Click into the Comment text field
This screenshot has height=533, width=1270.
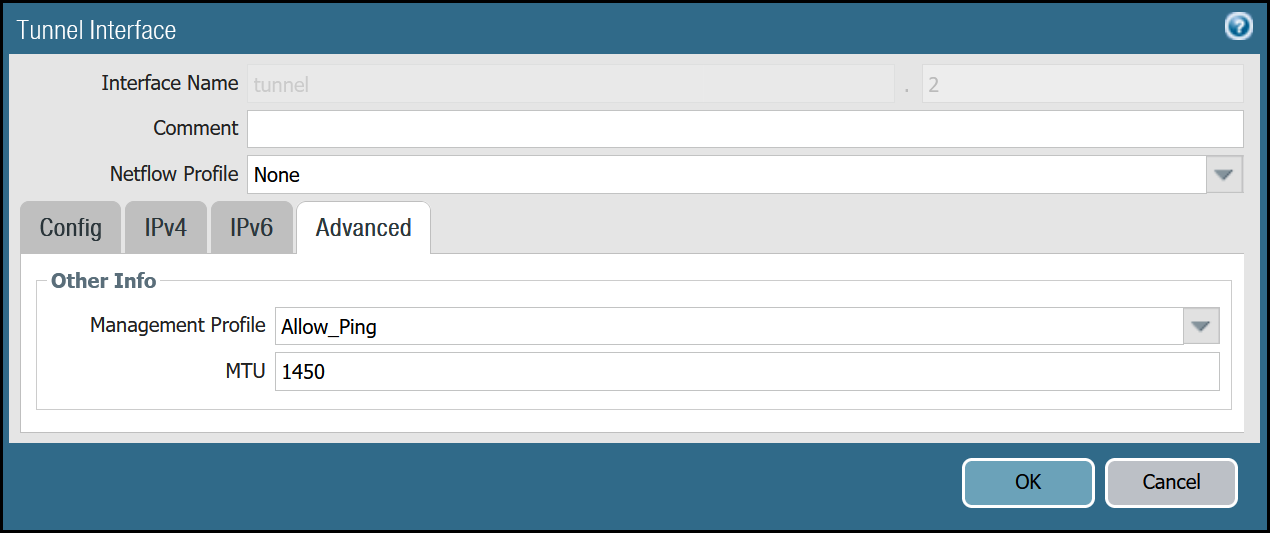coord(744,129)
